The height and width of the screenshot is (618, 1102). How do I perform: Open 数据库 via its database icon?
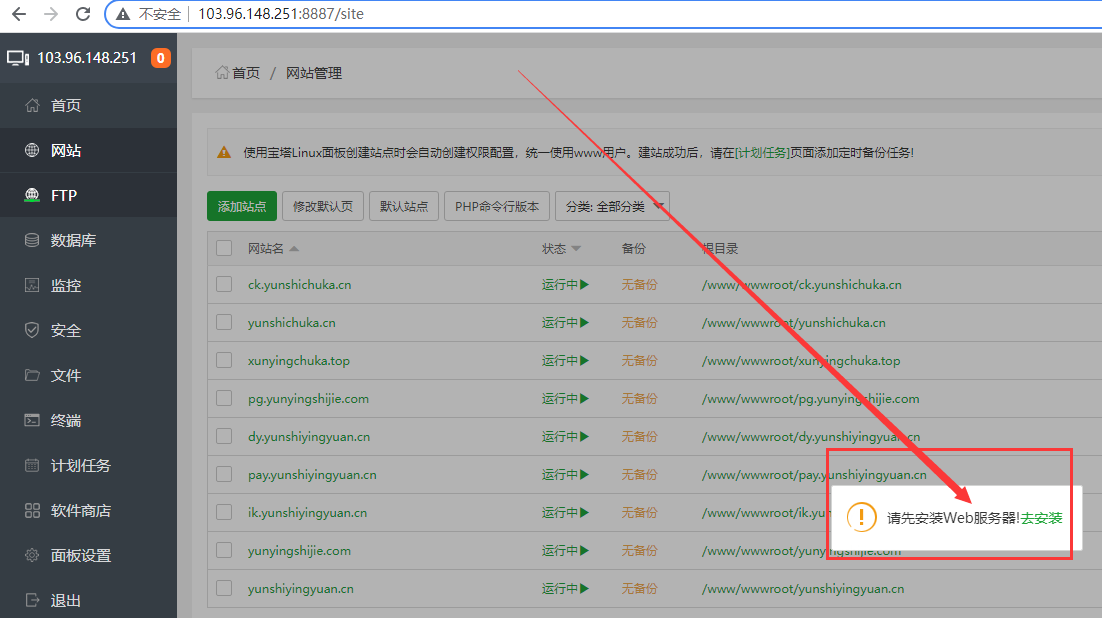(32, 241)
